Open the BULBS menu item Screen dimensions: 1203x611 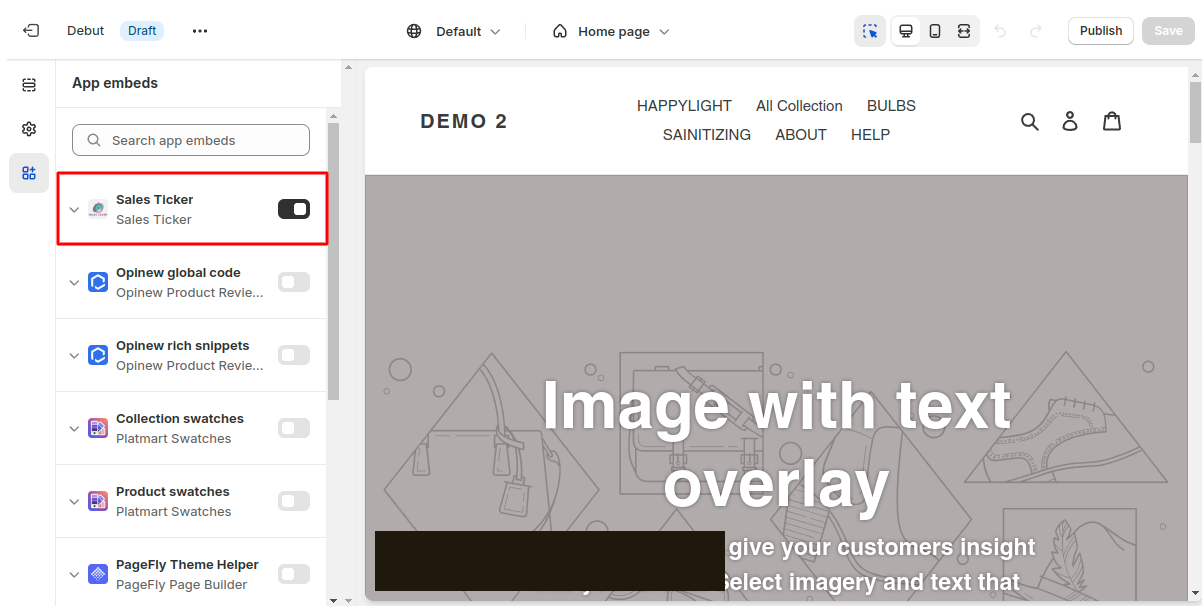[x=891, y=106]
